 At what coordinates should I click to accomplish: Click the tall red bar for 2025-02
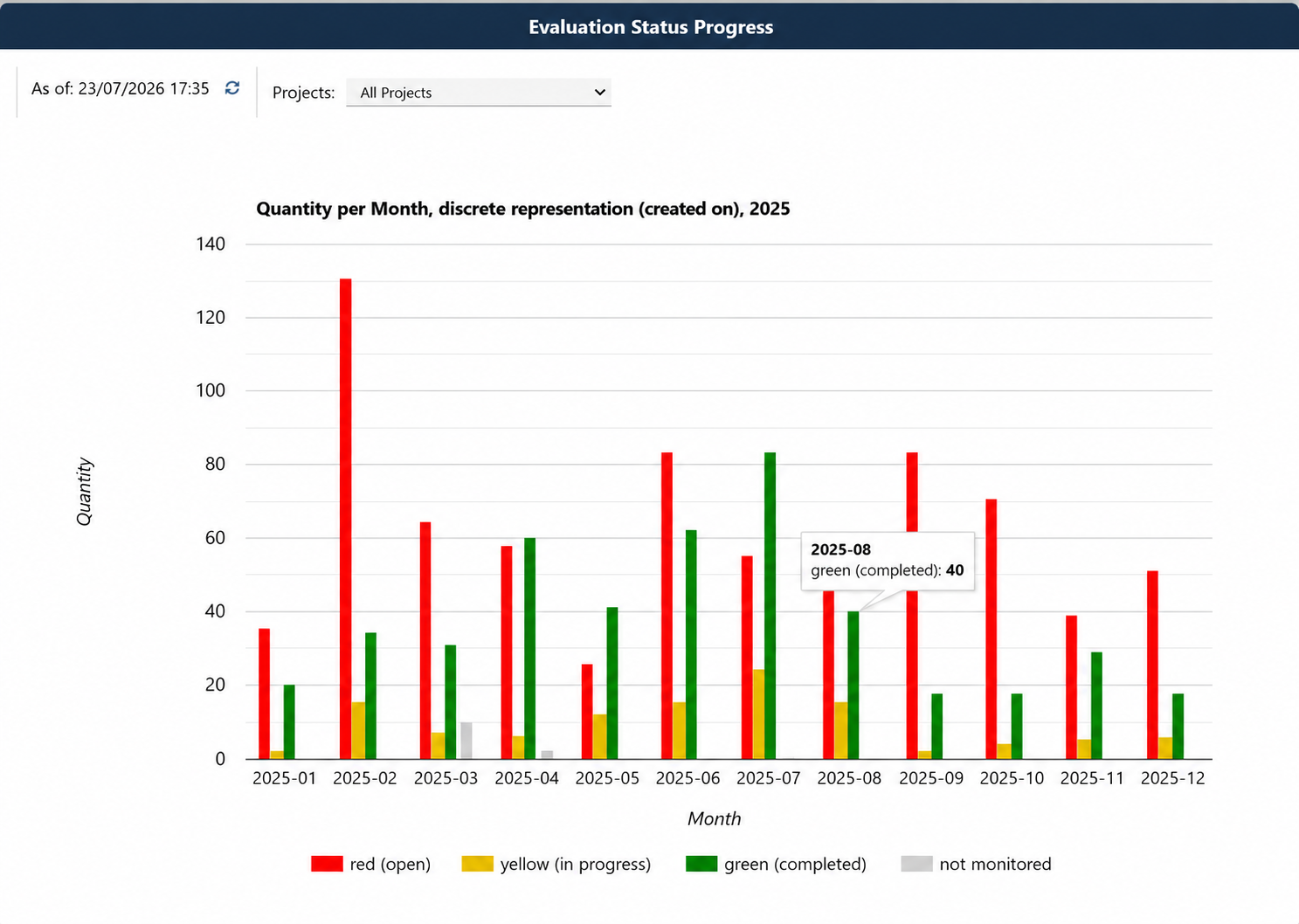346,519
